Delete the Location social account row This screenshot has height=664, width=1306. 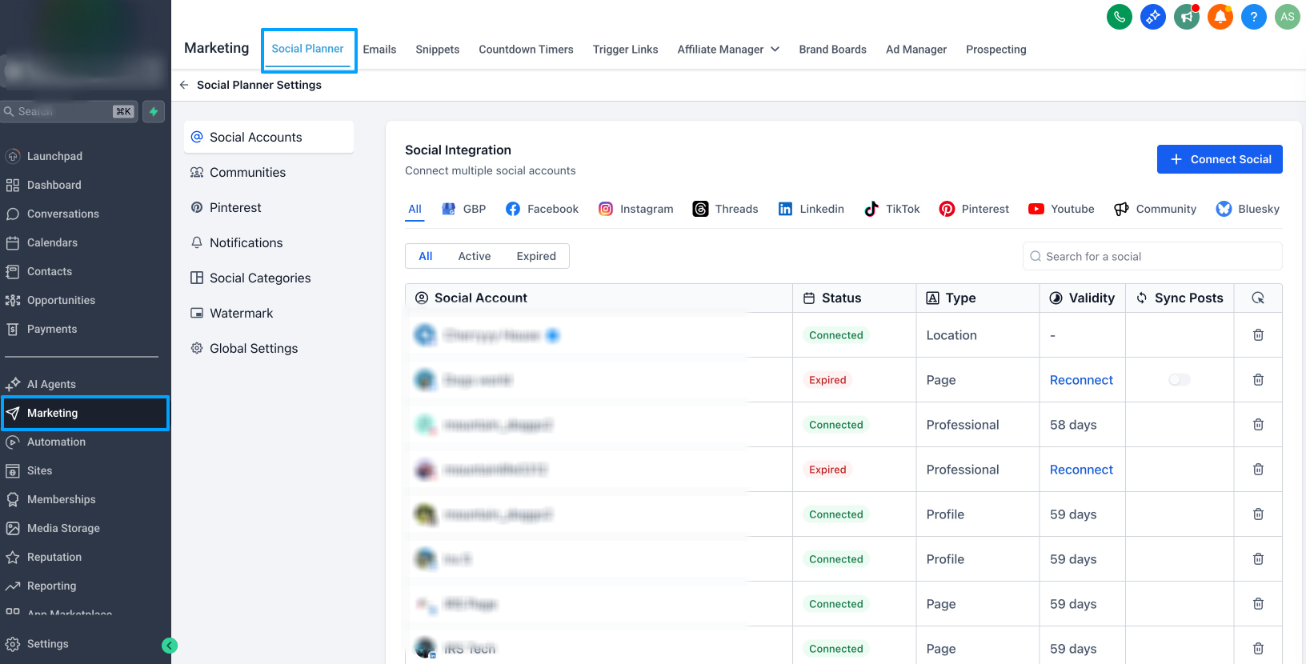[x=1258, y=335]
